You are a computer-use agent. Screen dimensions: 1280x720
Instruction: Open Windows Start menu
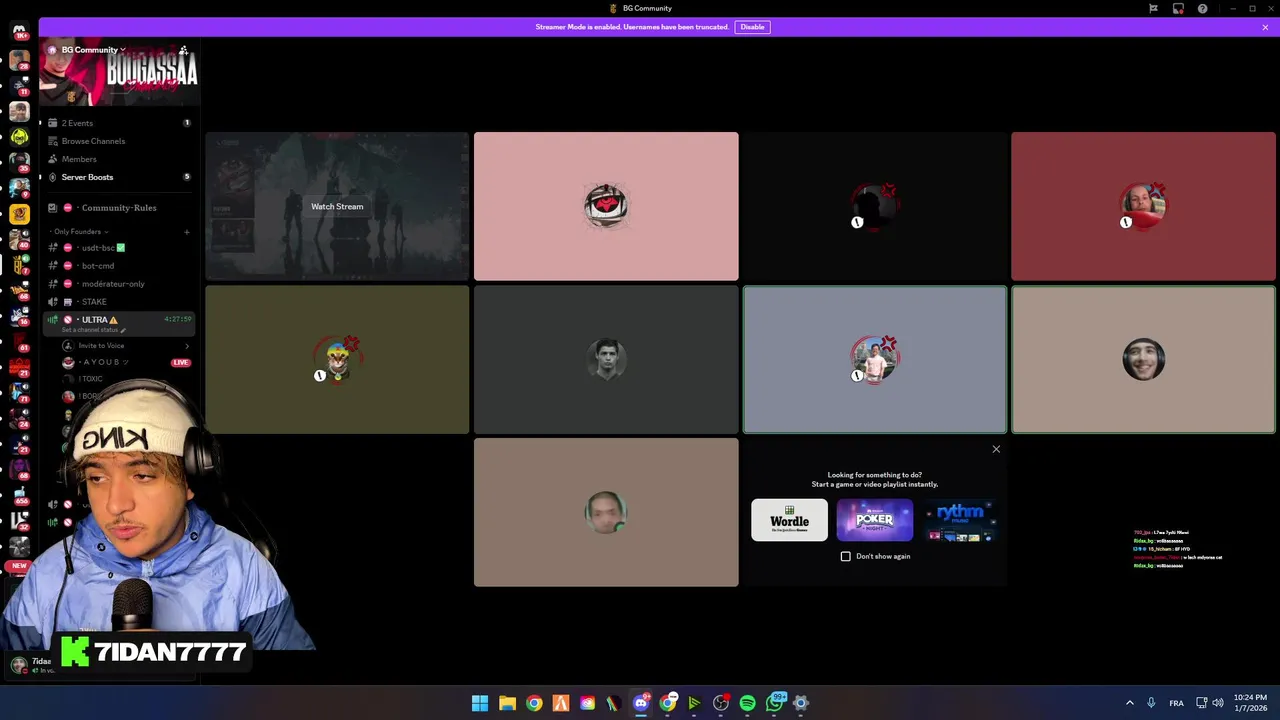(x=480, y=703)
